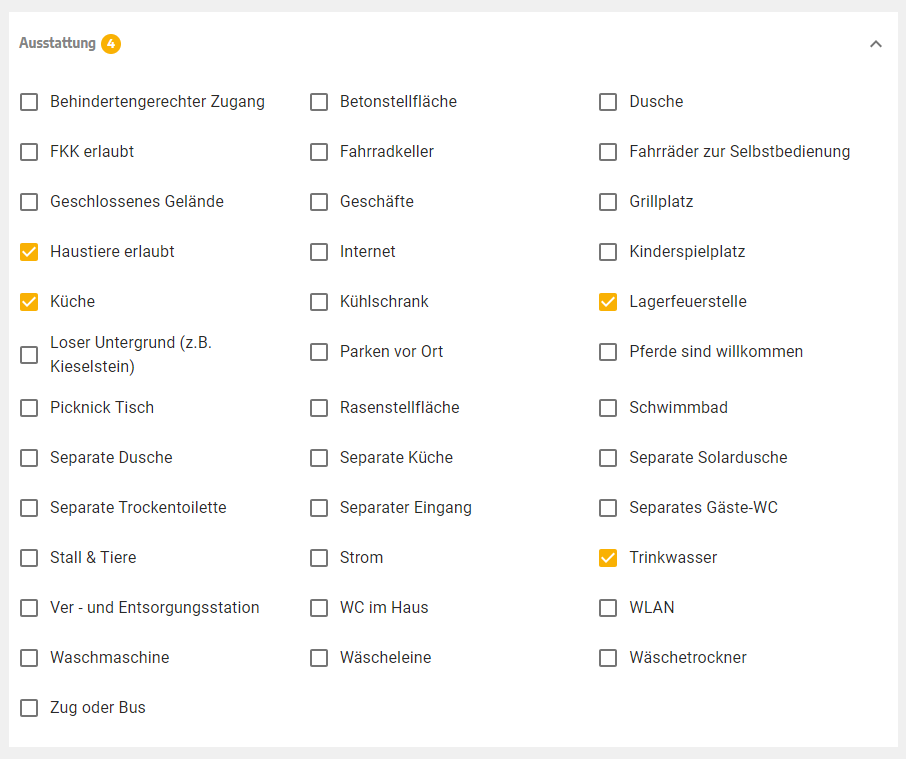Screen dimensions: 906x759
Task: Check the Ver - und Entsorgungsstation box
Action: tap(29, 608)
